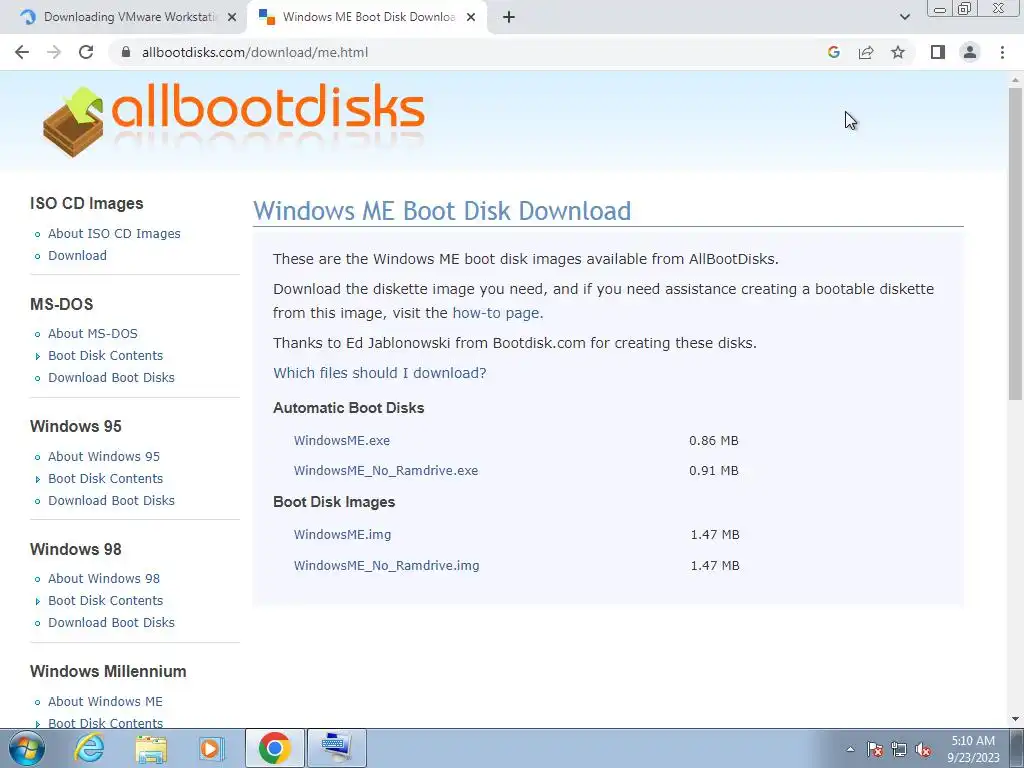This screenshot has width=1024, height=768.
Task: Click the Boot Disk Images heading
Action: click(334, 502)
